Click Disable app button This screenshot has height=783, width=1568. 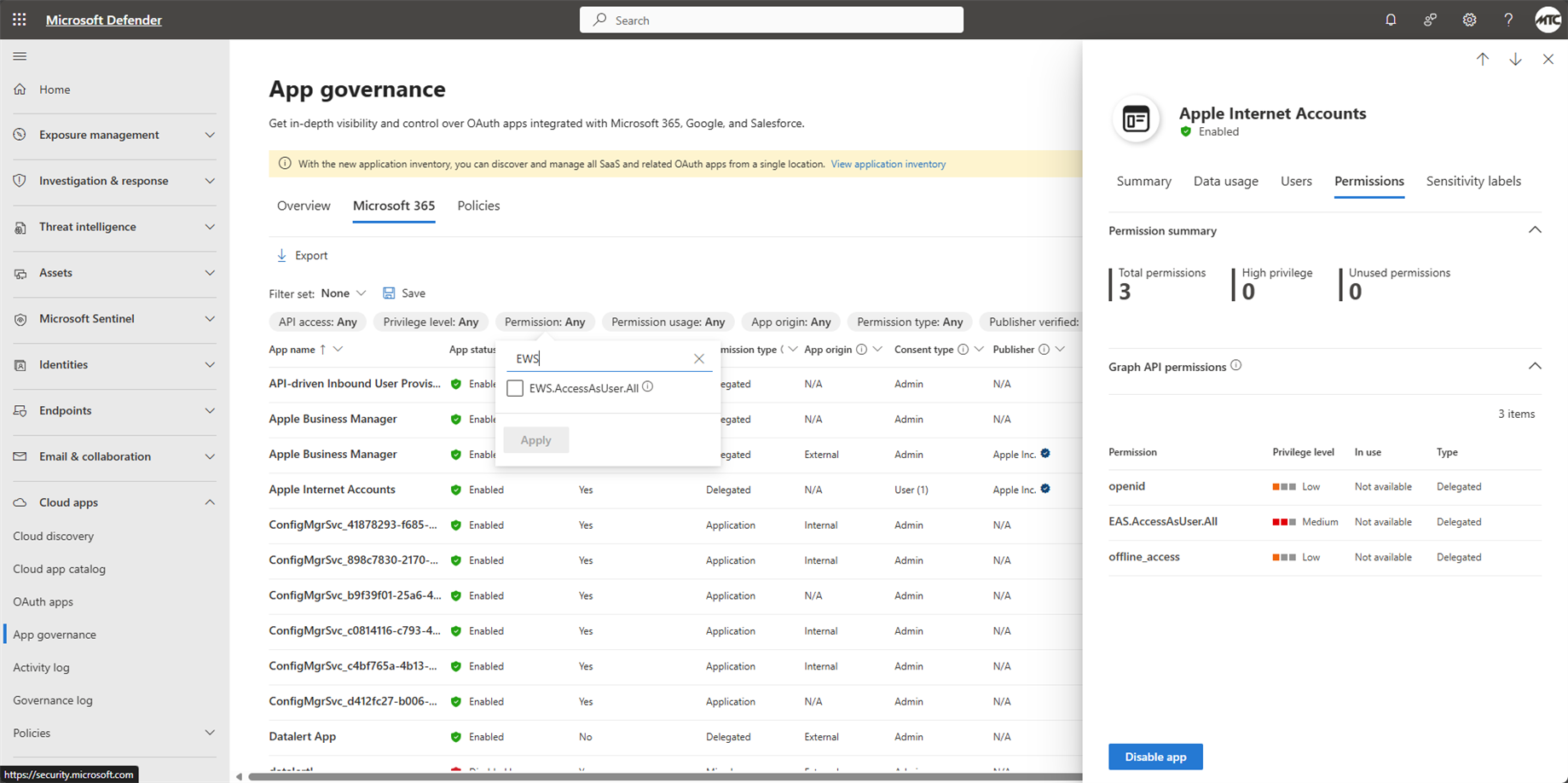click(1155, 757)
